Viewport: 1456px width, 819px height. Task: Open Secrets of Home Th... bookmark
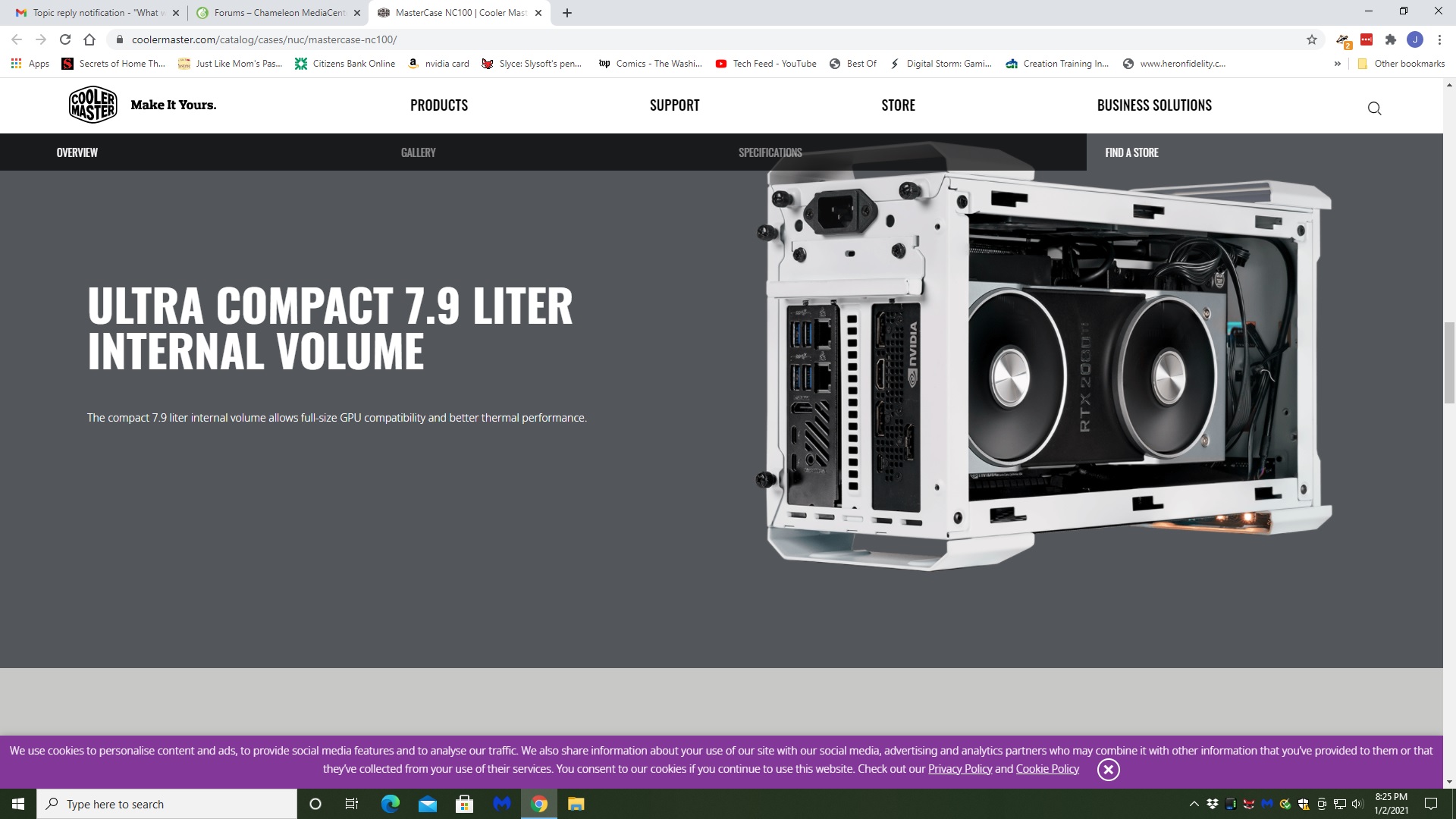[114, 64]
